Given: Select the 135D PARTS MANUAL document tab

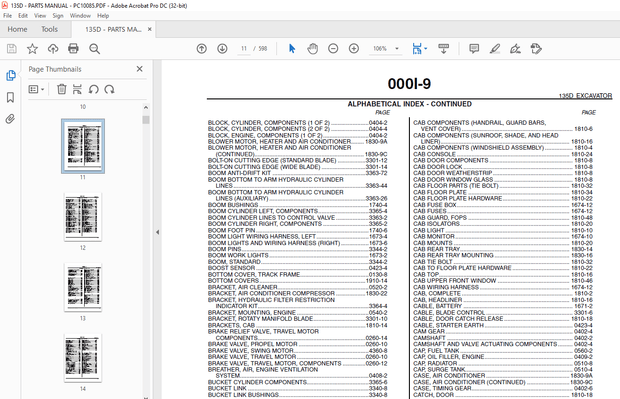Looking at the screenshot, I should tap(113, 29).
